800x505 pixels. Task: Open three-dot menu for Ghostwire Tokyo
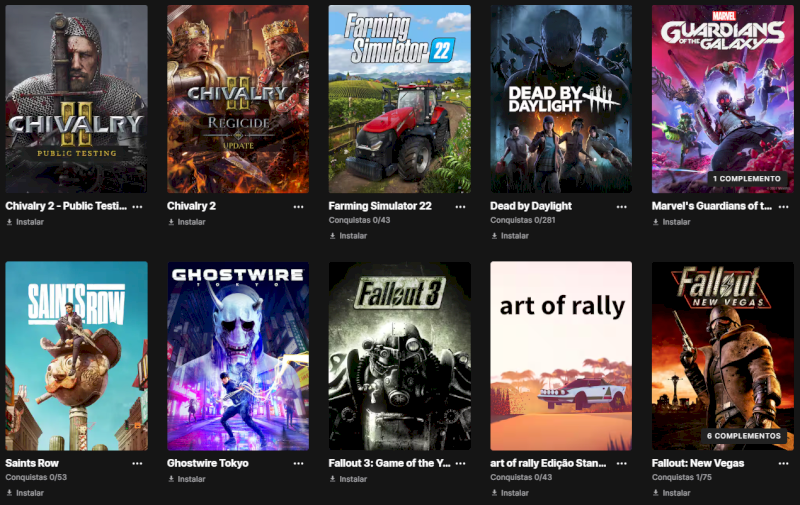coord(298,464)
